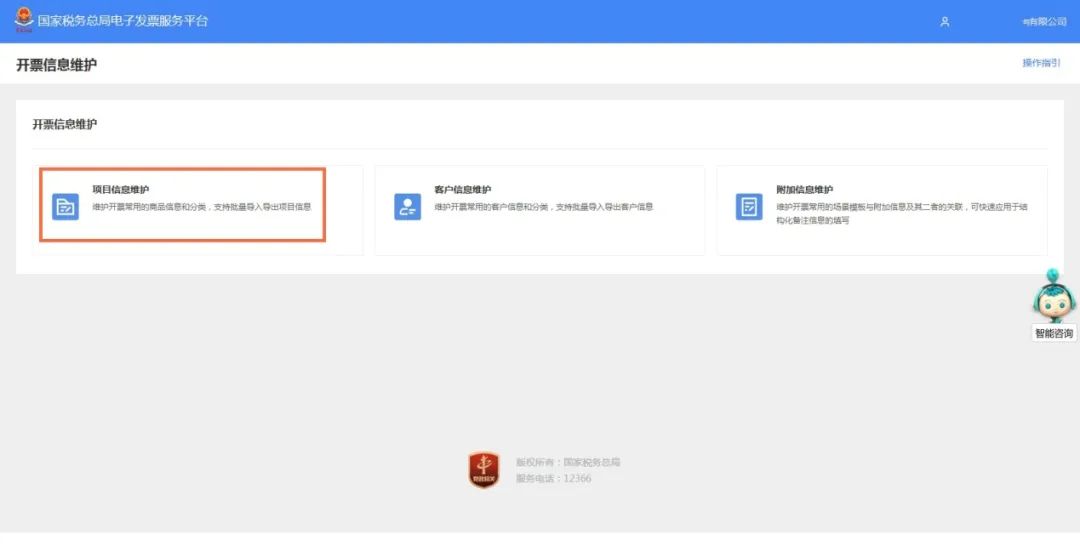The height and width of the screenshot is (552, 1080).
Task: Click the 客户信息维护 description text
Action: 543,207
